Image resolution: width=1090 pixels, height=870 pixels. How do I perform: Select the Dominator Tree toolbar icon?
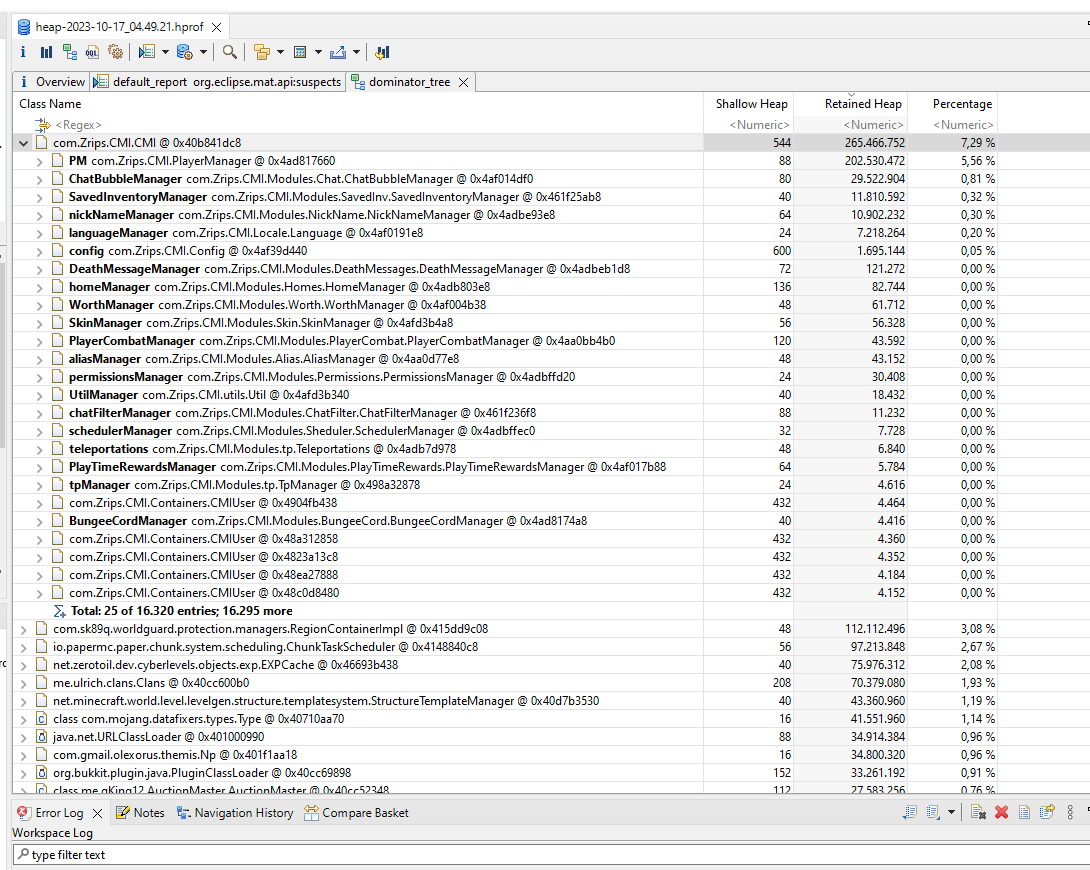tap(70, 51)
